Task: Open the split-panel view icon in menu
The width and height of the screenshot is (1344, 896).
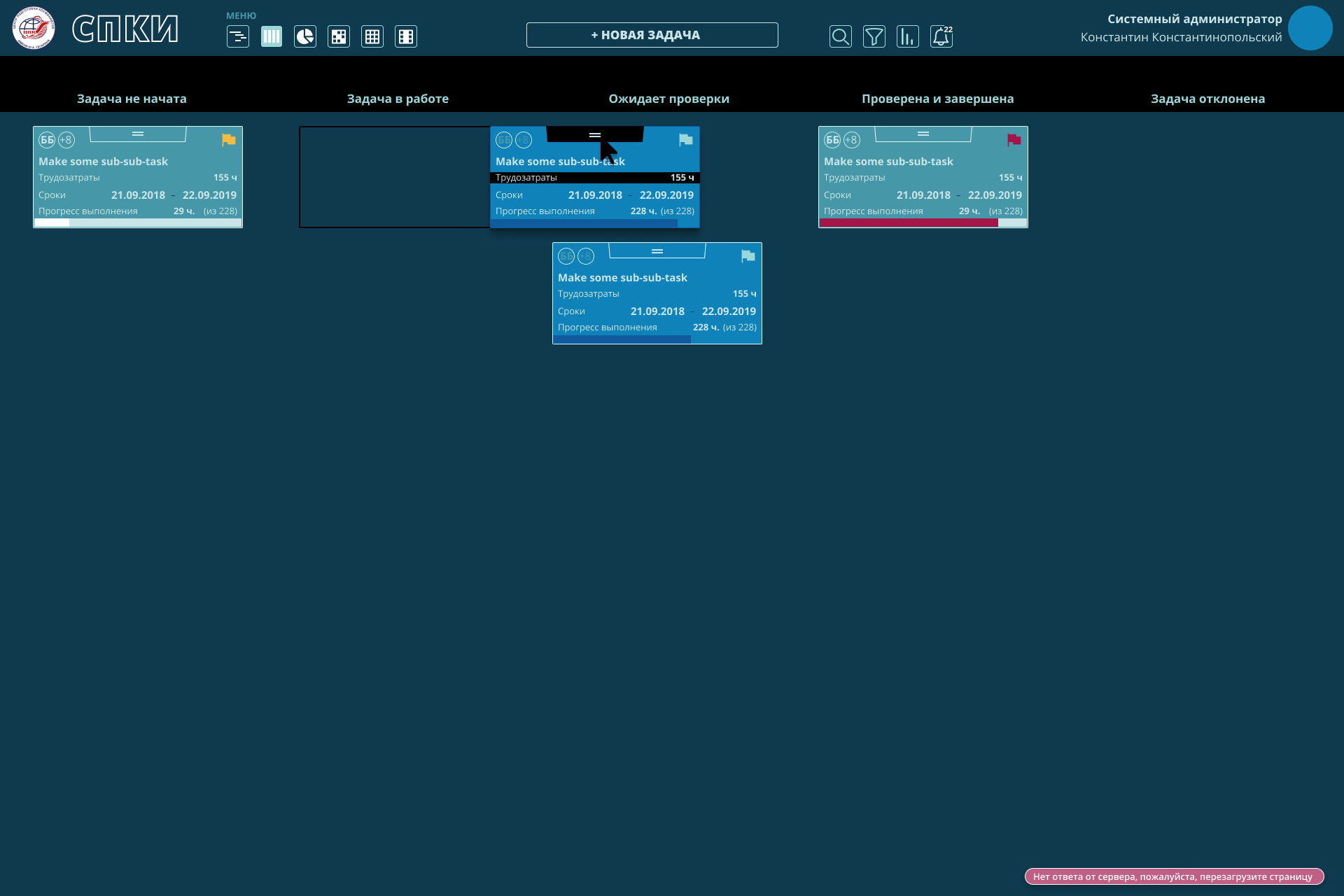Action: coord(406,36)
